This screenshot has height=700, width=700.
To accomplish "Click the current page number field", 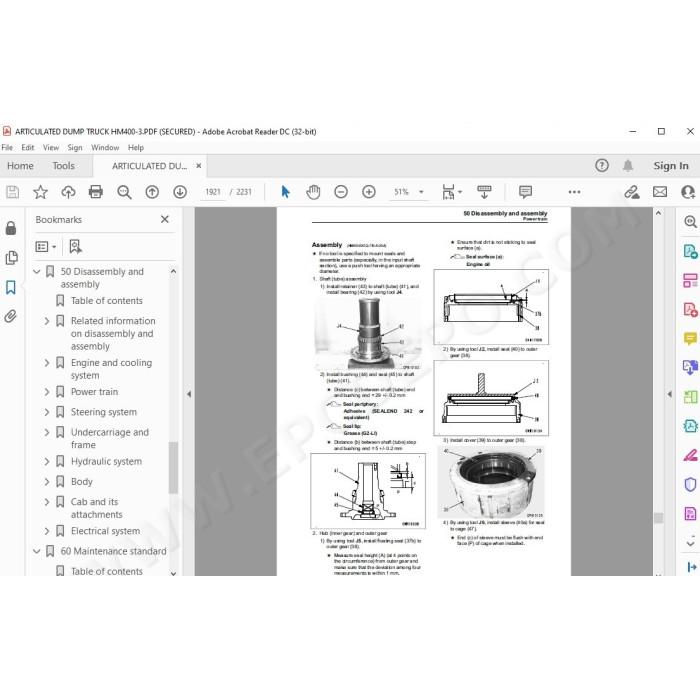I will [213, 192].
